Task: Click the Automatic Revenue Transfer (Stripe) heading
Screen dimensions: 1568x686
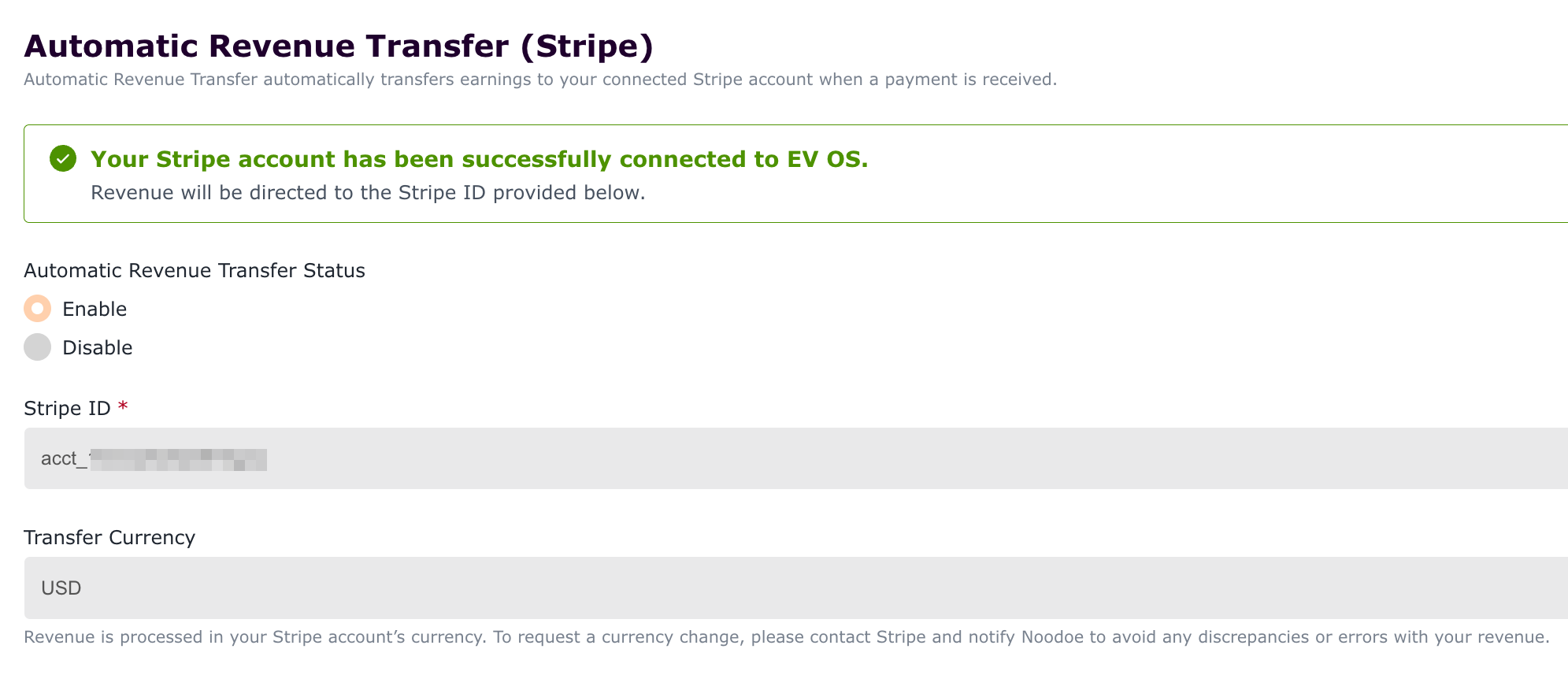Action: tap(339, 46)
